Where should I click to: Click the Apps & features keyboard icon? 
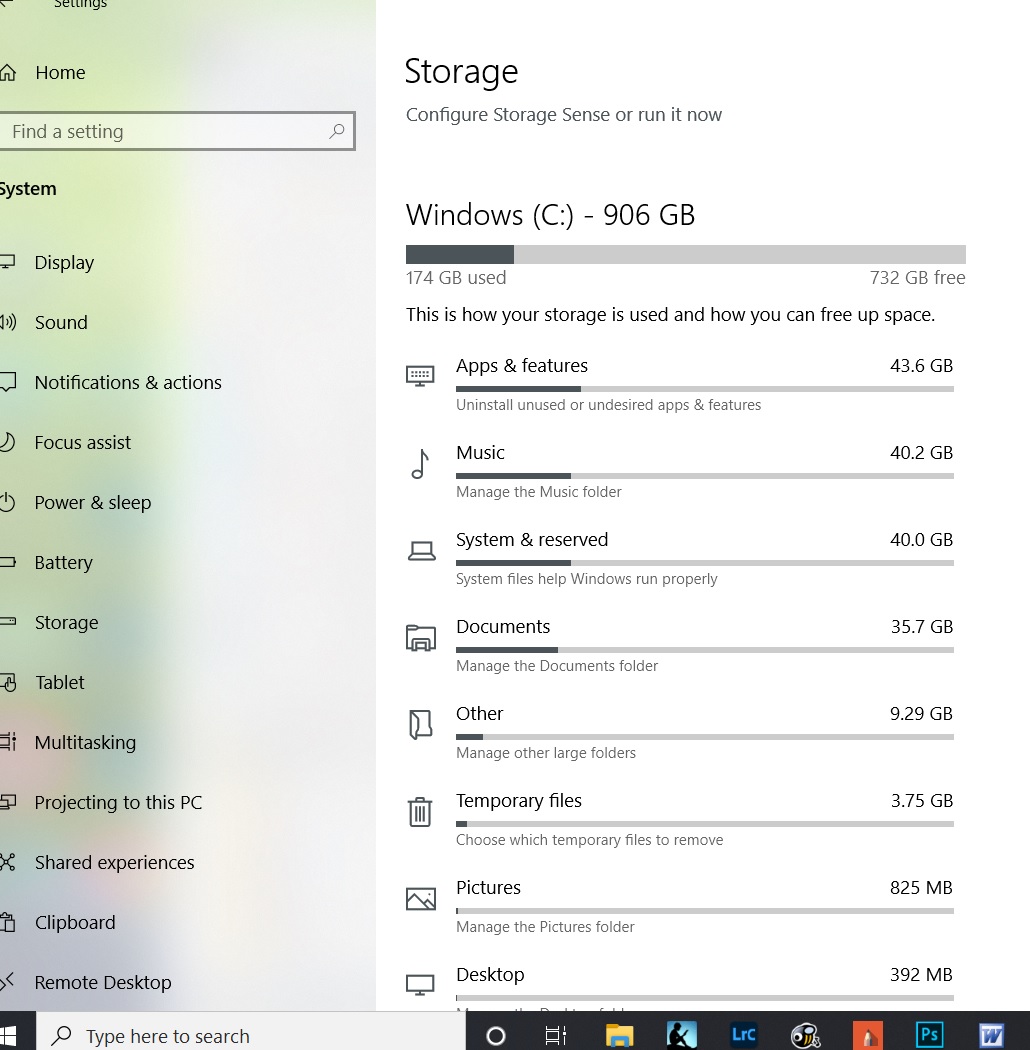(421, 376)
